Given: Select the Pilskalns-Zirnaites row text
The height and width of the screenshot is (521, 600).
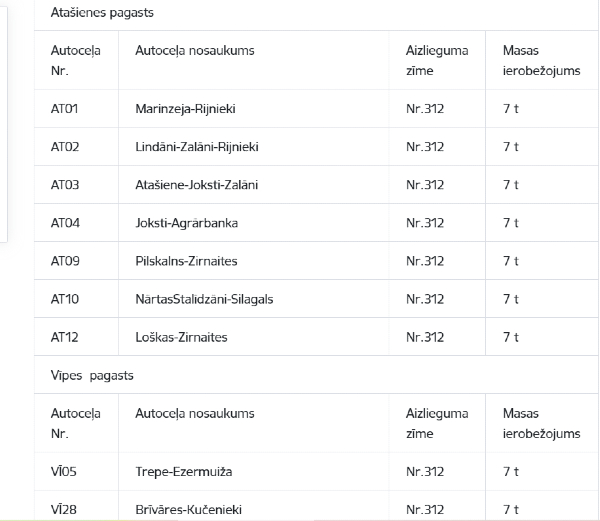Looking at the screenshot, I should [x=186, y=261].
